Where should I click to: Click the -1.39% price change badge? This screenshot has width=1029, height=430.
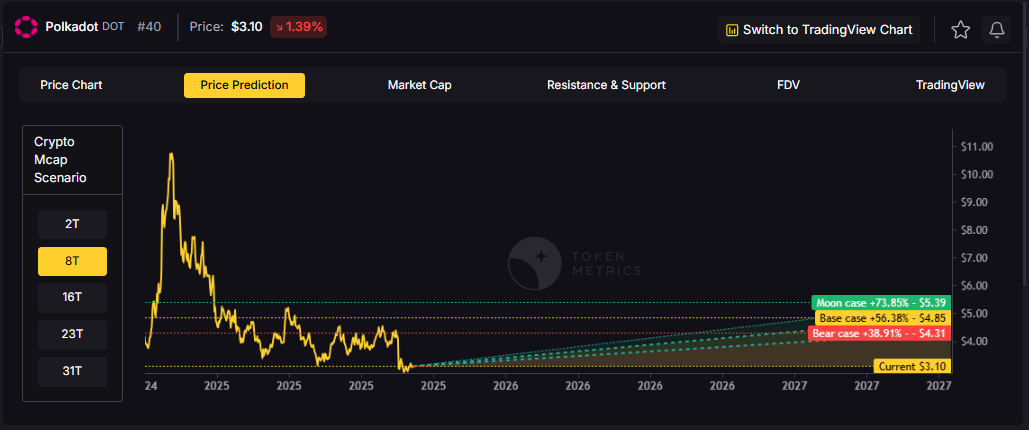pos(299,28)
